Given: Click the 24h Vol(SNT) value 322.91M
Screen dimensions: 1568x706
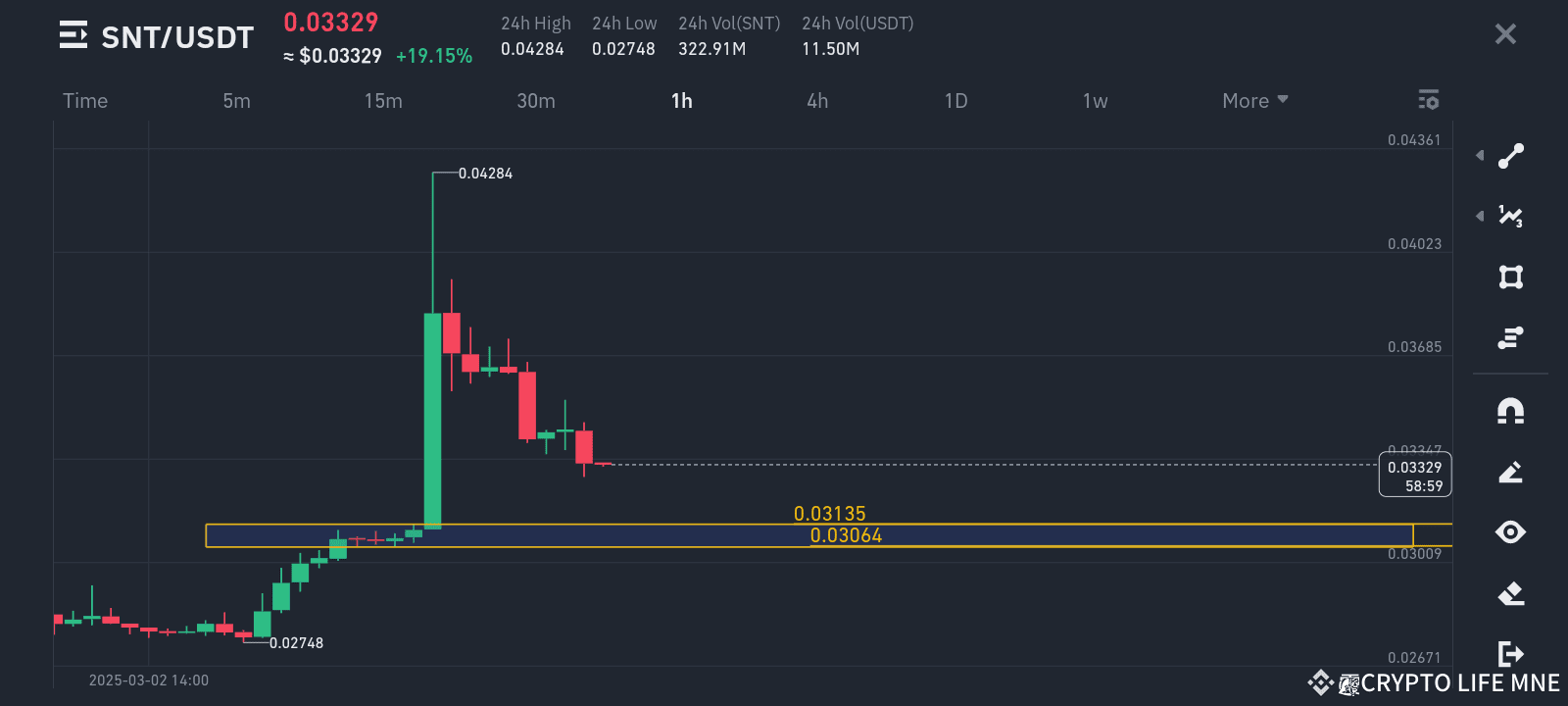Looking at the screenshot, I should click(712, 49).
